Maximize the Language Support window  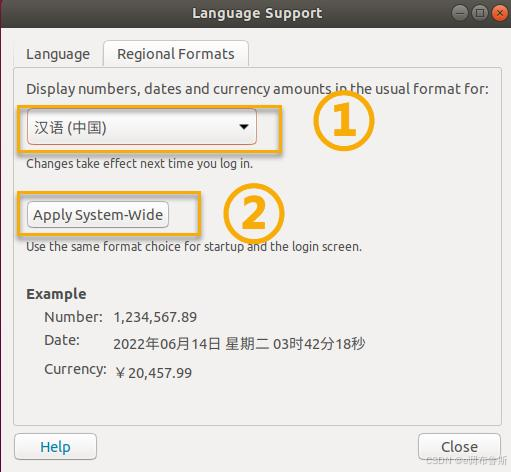click(x=480, y=13)
